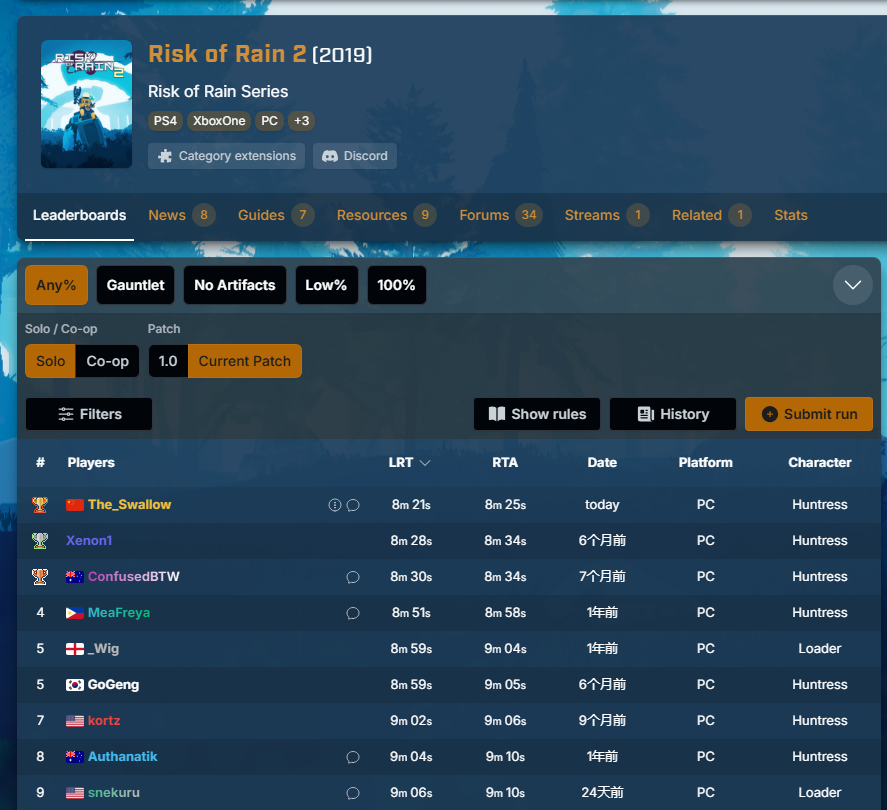
Task: Open comment bubble on MeaFreya's run
Action: pyautogui.click(x=353, y=613)
